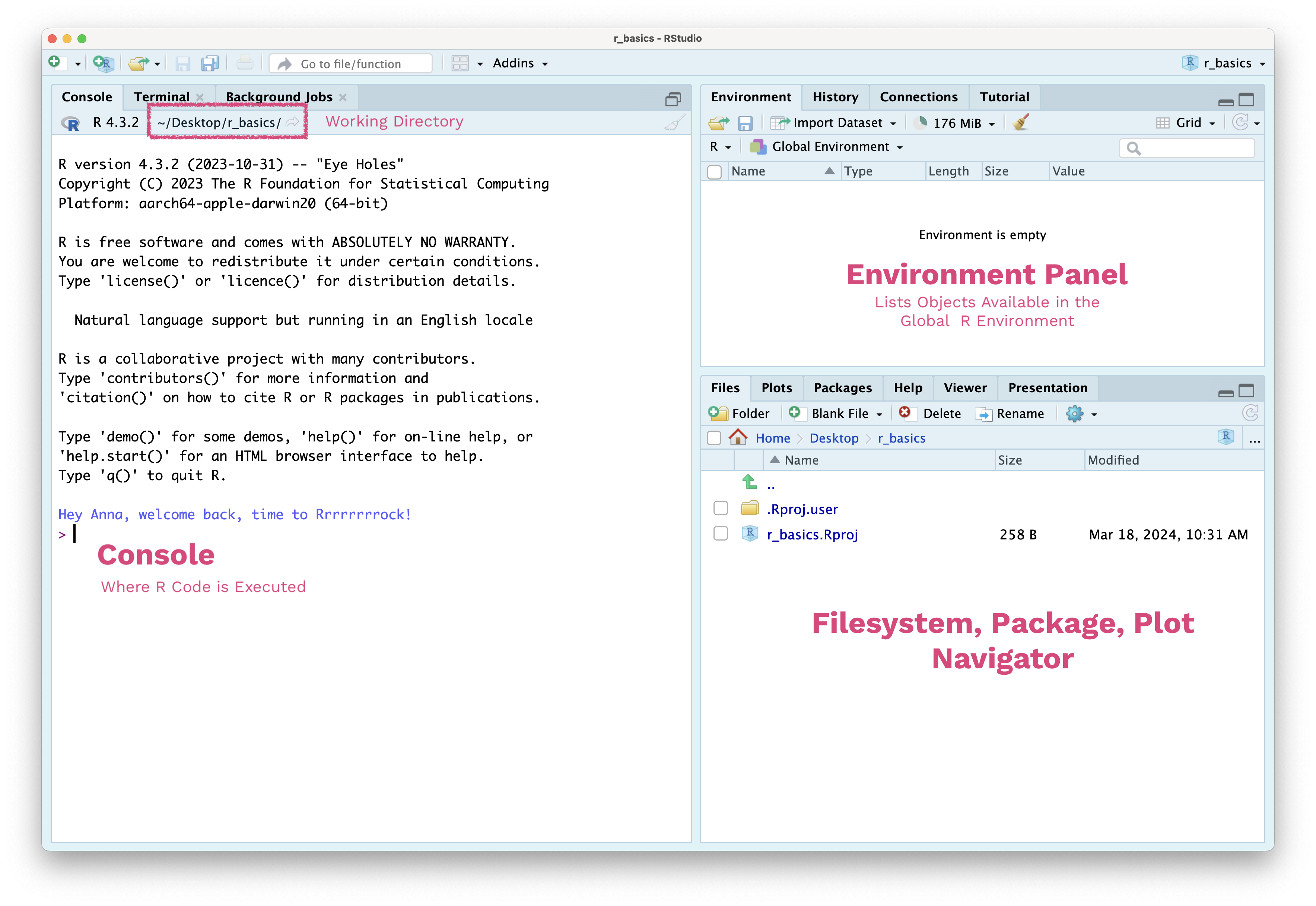Switch to the Tutorial tab

click(1004, 97)
